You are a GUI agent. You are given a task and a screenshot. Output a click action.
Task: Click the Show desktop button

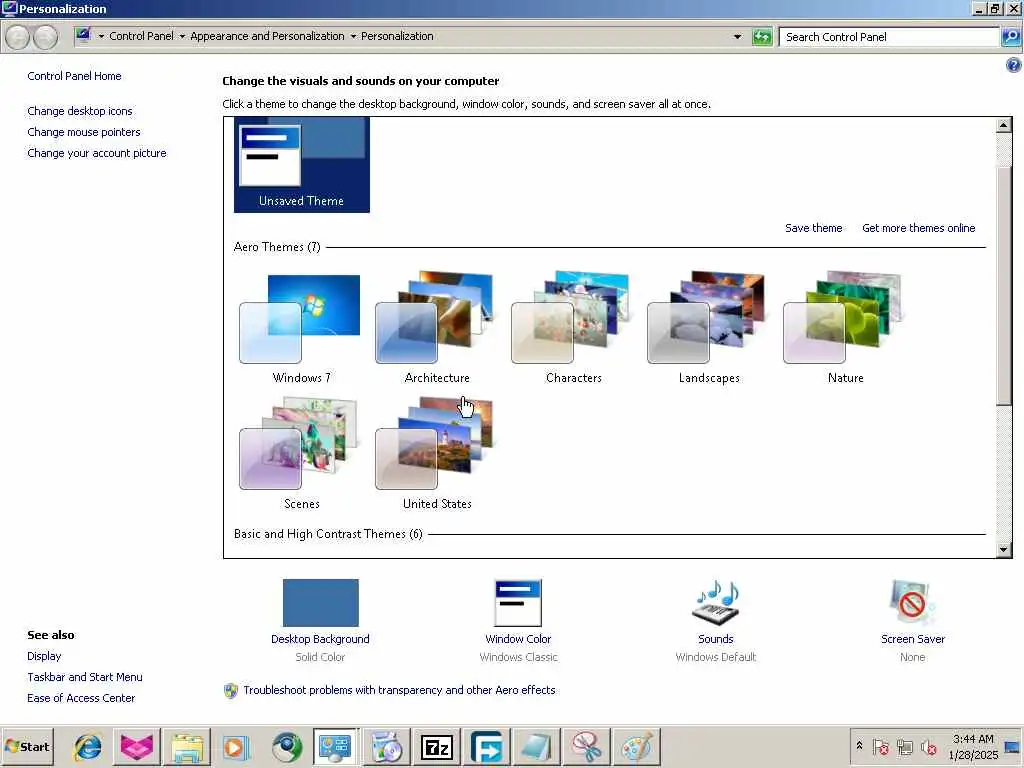[x=1013, y=746]
